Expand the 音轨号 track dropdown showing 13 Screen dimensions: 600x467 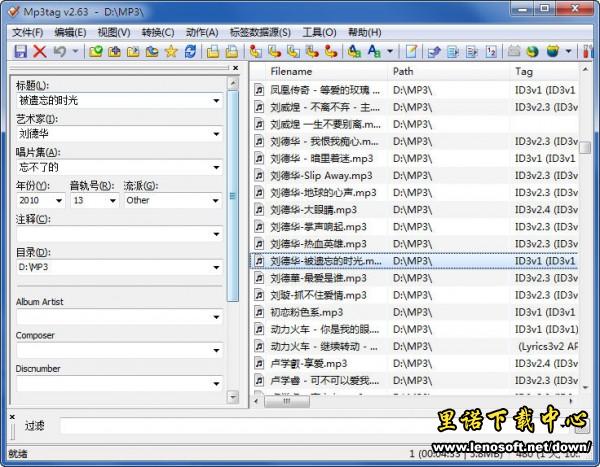113,201
